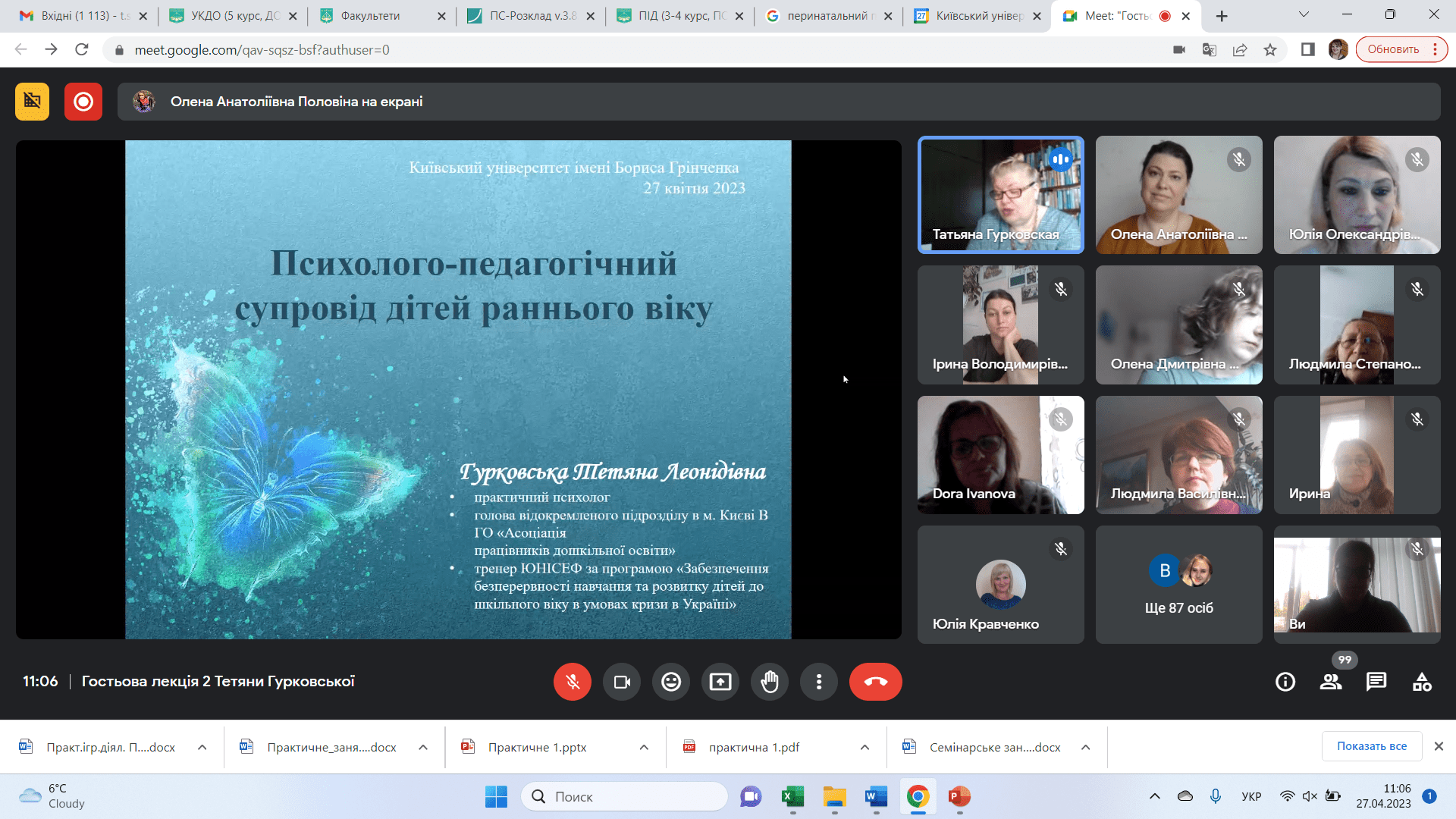Open the meeting chat panel
Image resolution: width=1456 pixels, height=819 pixels.
pyautogui.click(x=1376, y=682)
